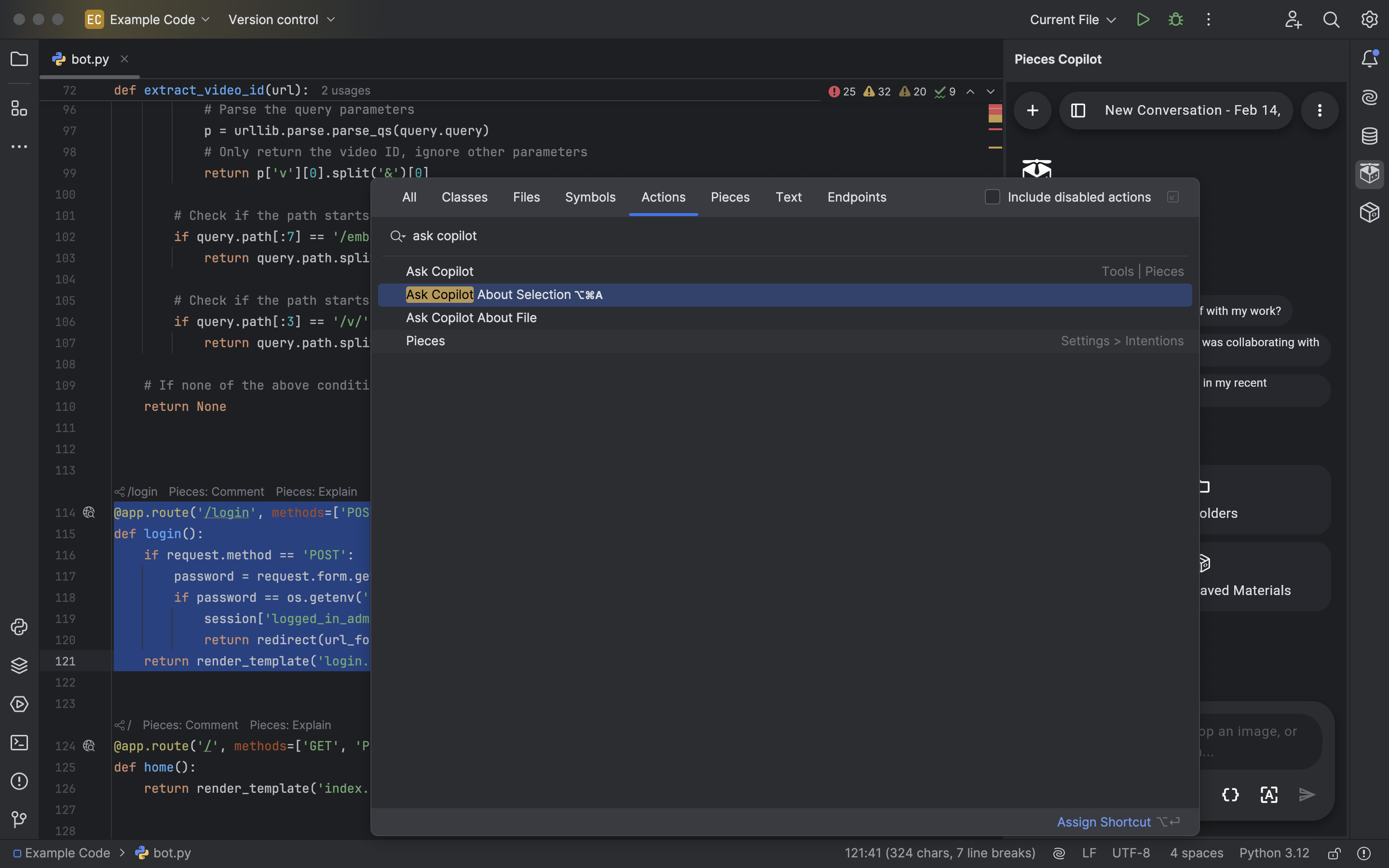Open the Pieces saved materials cube icon
Viewport: 1389px width, 868px height.
[x=1370, y=213]
